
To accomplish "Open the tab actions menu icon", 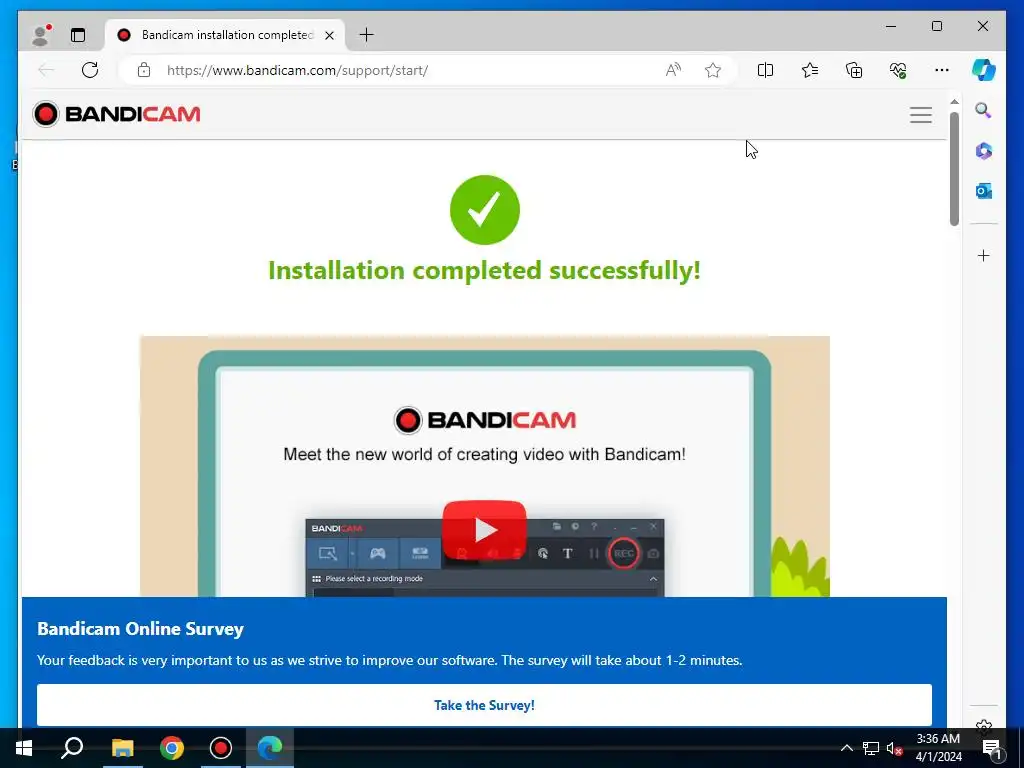I will click(x=78, y=35).
